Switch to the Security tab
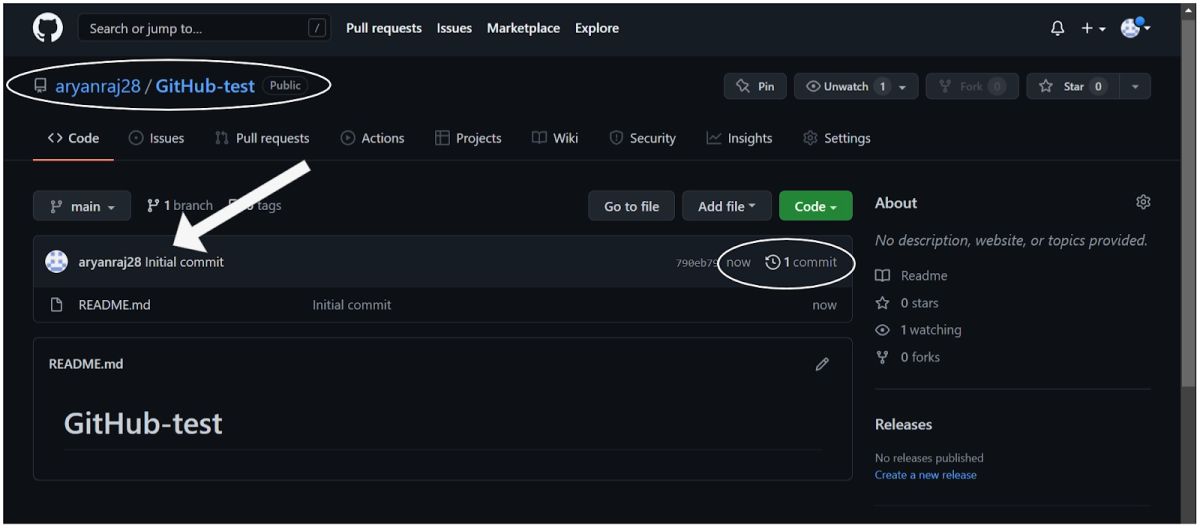Screen dimensions: 1200x528 tap(643, 138)
